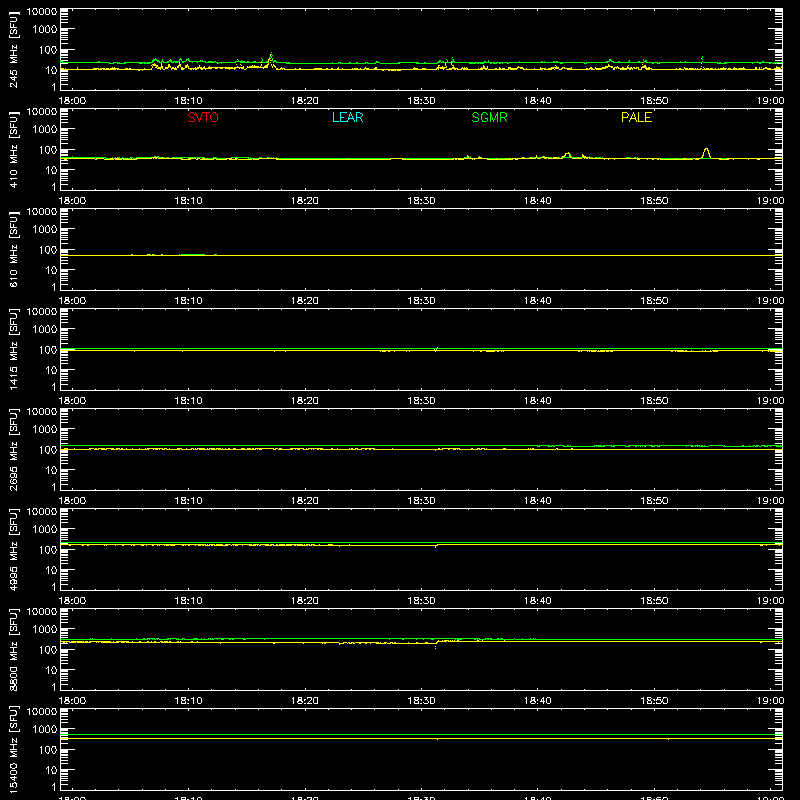This screenshot has width=800, height=800.
Task: Click the 18:10 label on 4995 MHz time axis
Action: coord(188,601)
